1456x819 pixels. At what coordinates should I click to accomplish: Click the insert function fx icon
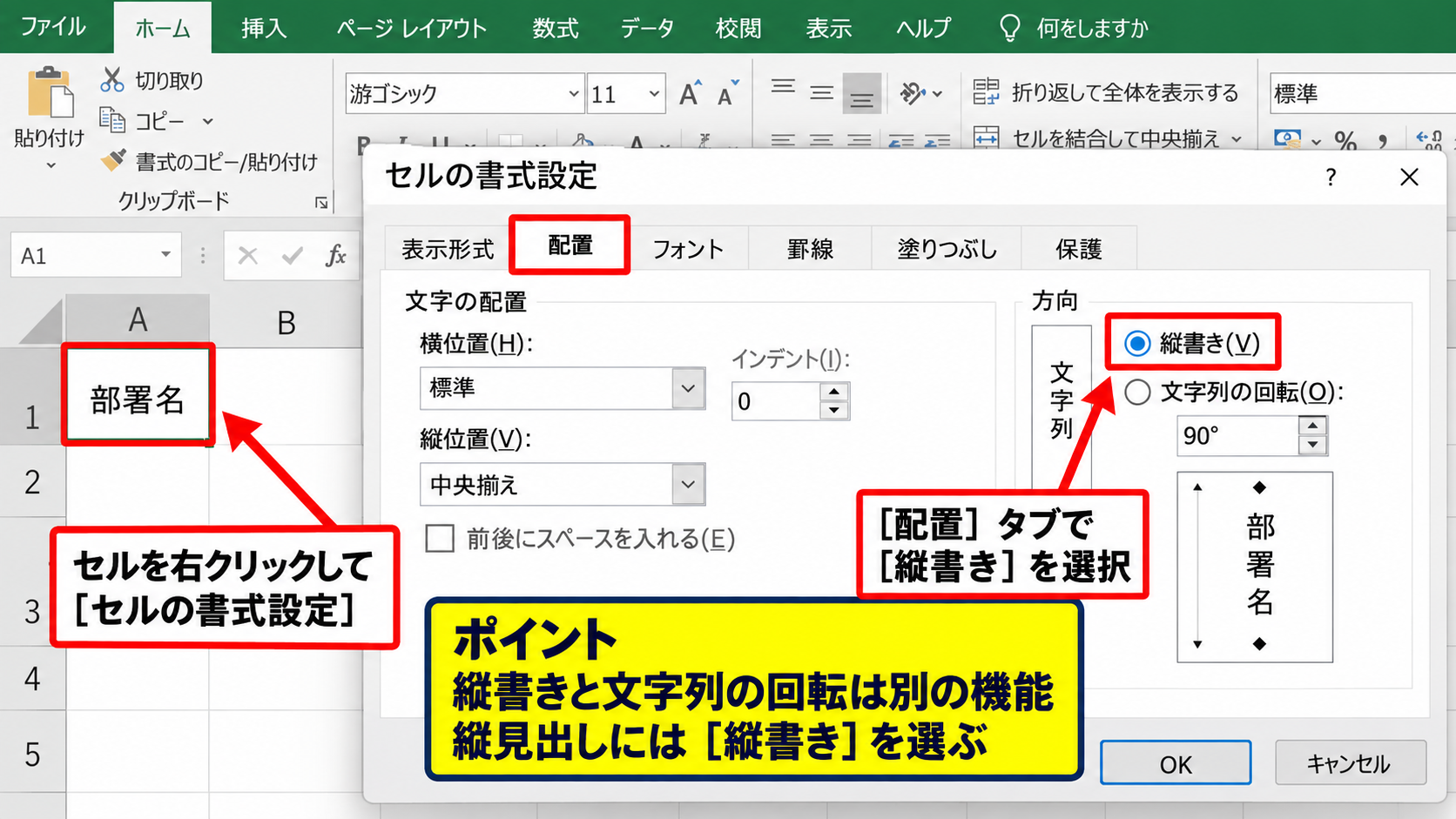(336, 256)
